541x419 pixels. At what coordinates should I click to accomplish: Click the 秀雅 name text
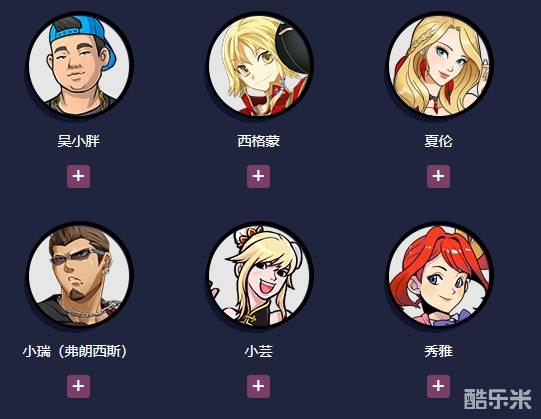point(439,352)
